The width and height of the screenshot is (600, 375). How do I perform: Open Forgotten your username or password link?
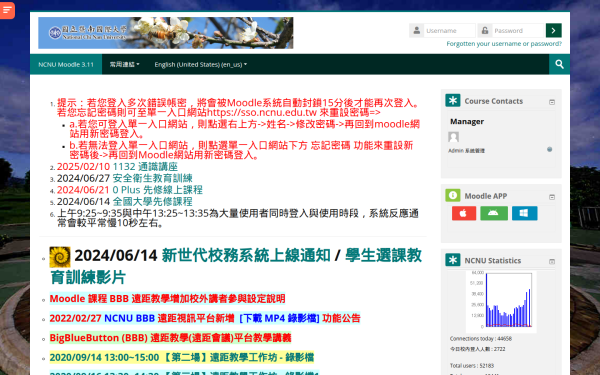[x=504, y=44]
